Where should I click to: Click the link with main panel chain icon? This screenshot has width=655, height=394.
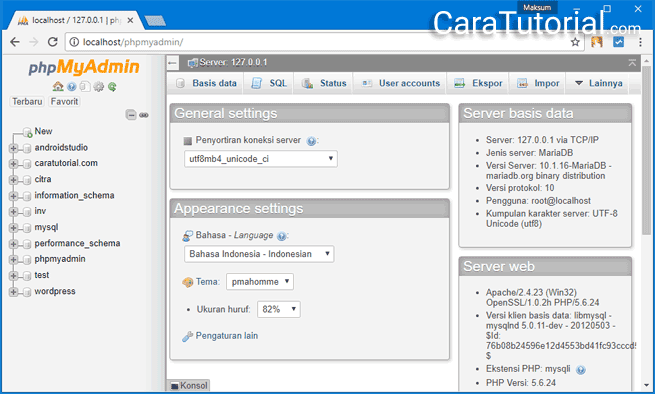[144, 115]
